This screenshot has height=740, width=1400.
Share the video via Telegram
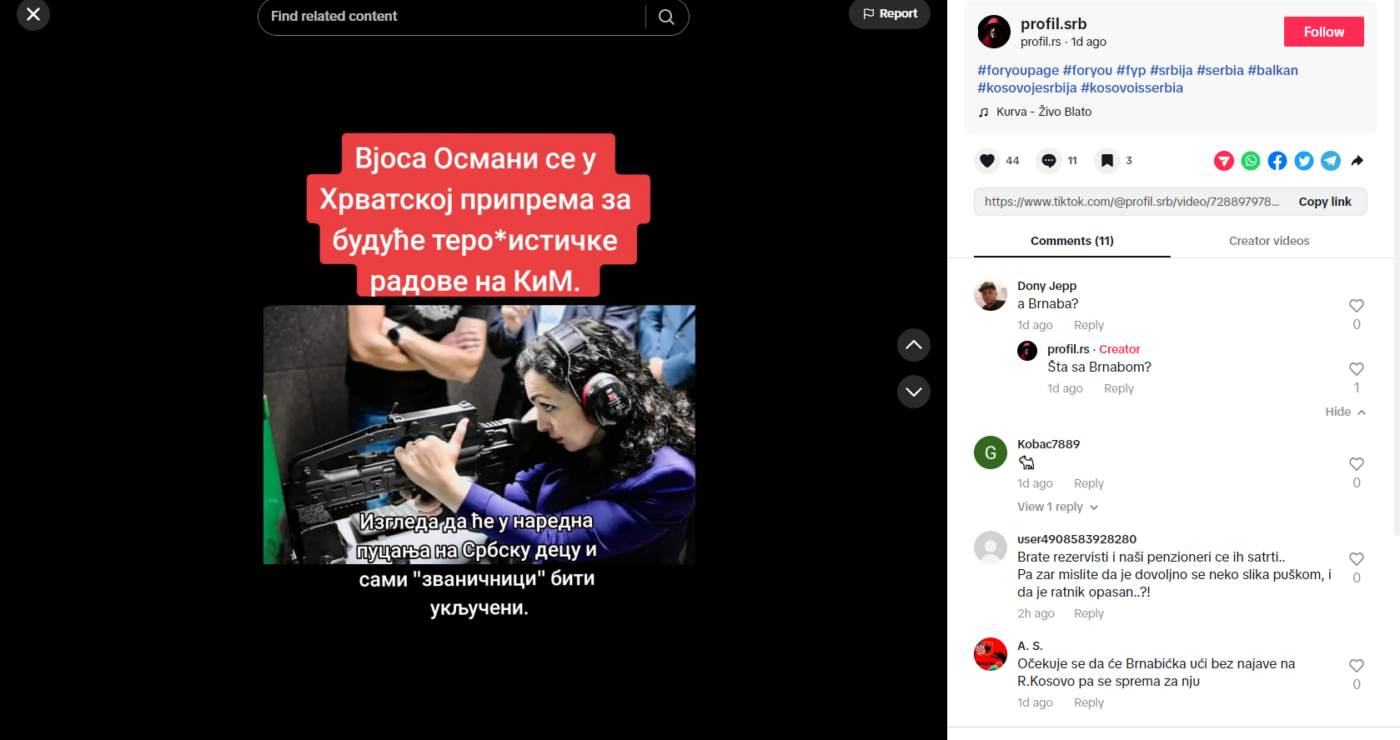point(1330,160)
